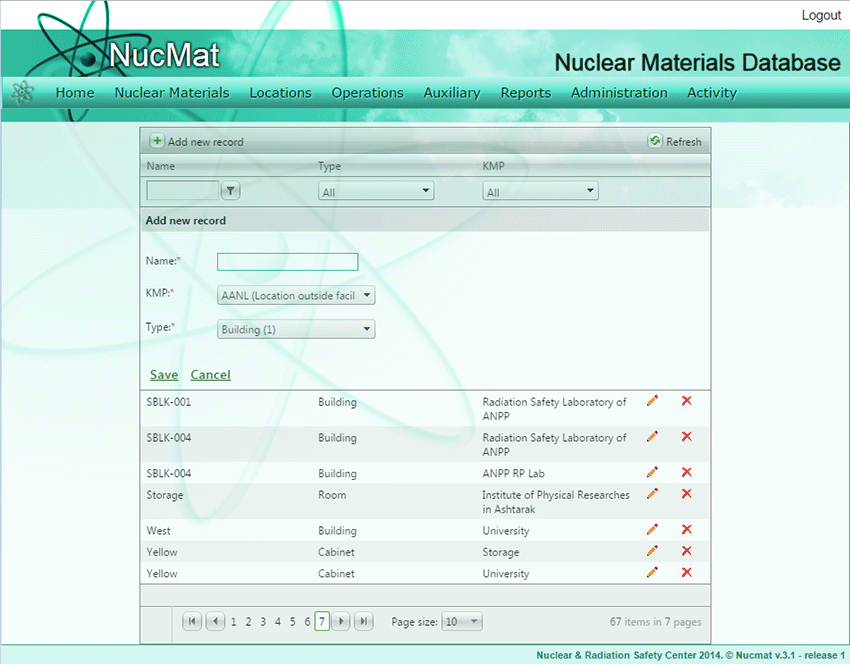Click the Cancel link
This screenshot has height=664, width=850.
pos(210,375)
